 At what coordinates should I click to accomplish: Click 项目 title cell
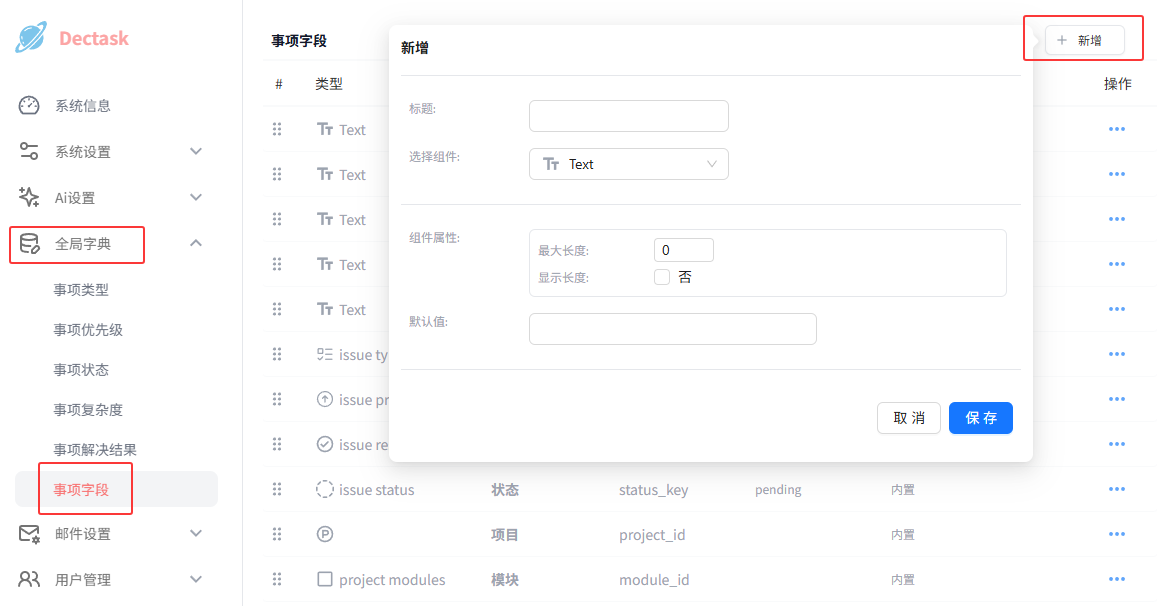tap(505, 534)
